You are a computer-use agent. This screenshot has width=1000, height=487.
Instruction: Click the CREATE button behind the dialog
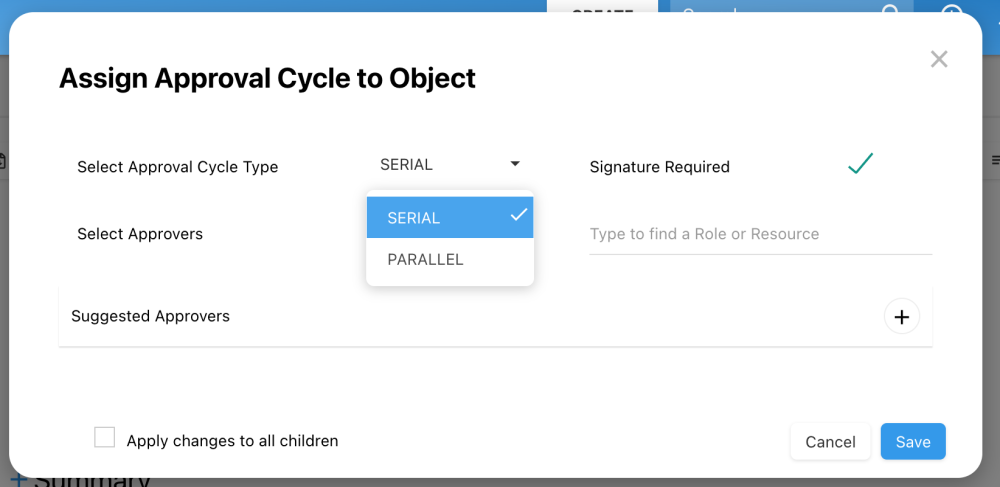pos(602,9)
